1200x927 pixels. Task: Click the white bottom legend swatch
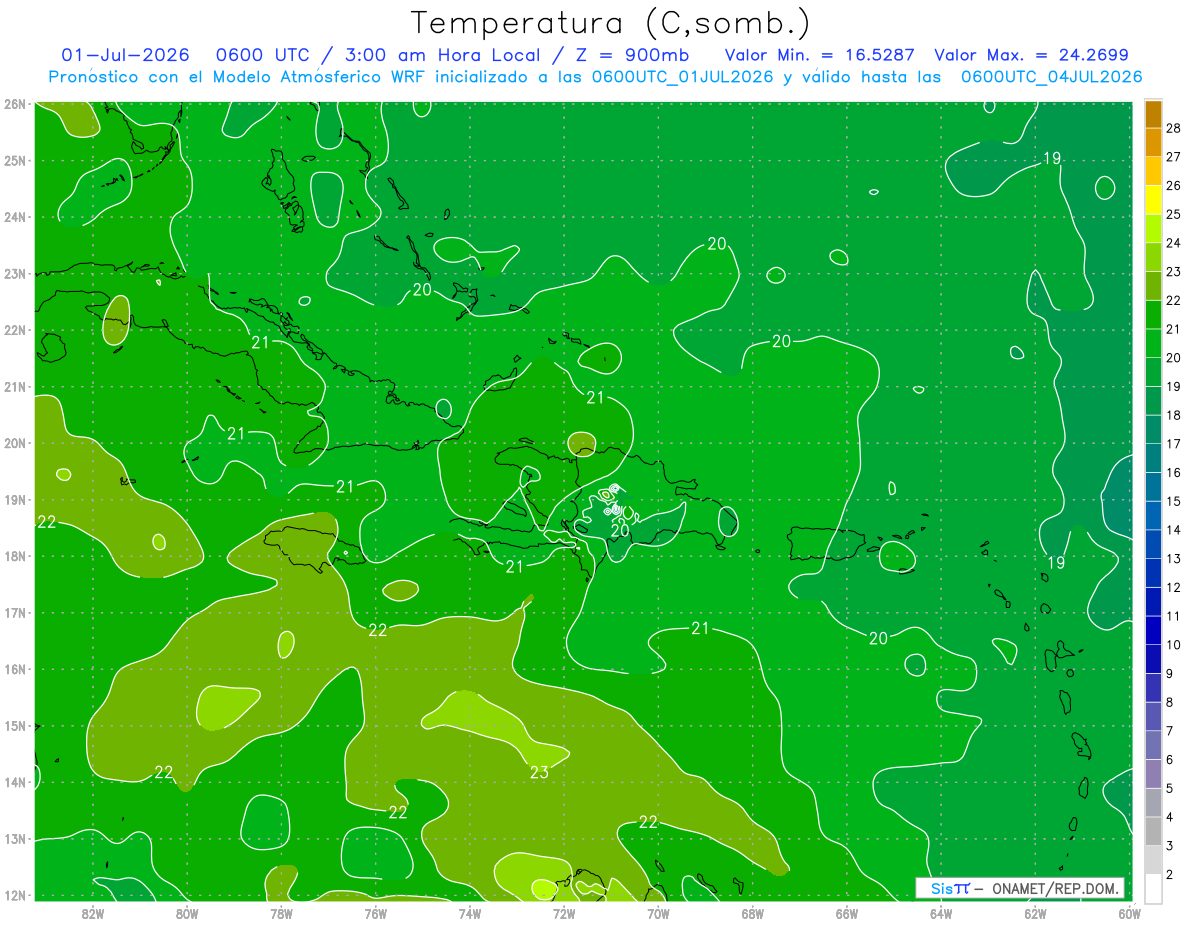coord(1154,888)
